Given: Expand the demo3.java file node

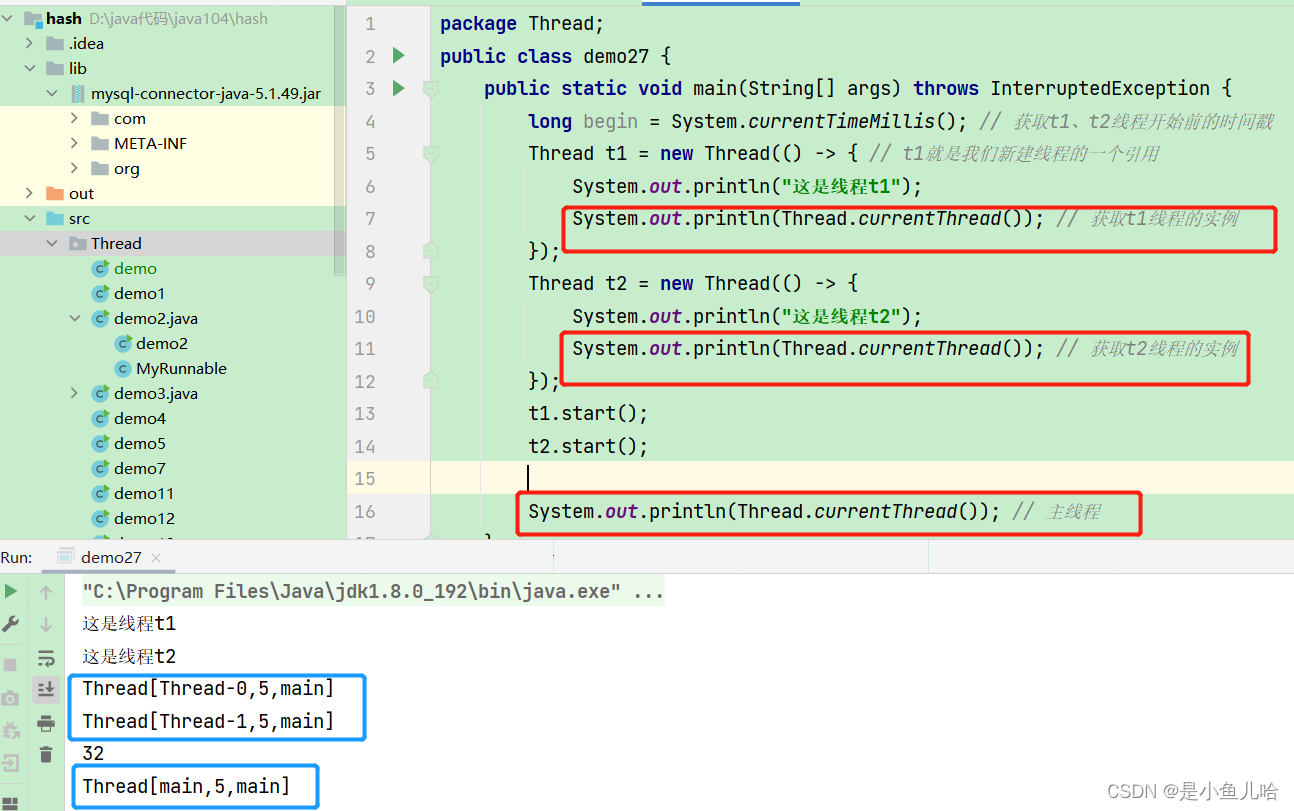Looking at the screenshot, I should click(x=74, y=393).
